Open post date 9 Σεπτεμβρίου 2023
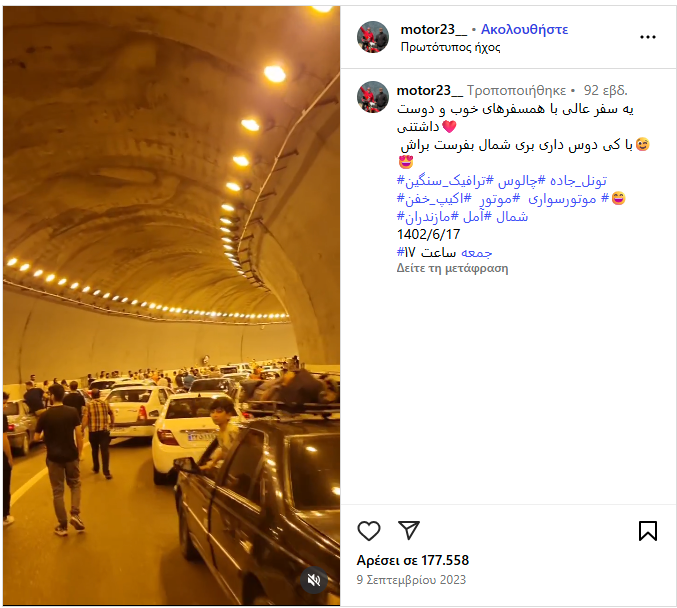This screenshot has height=608, width=677. [x=411, y=580]
